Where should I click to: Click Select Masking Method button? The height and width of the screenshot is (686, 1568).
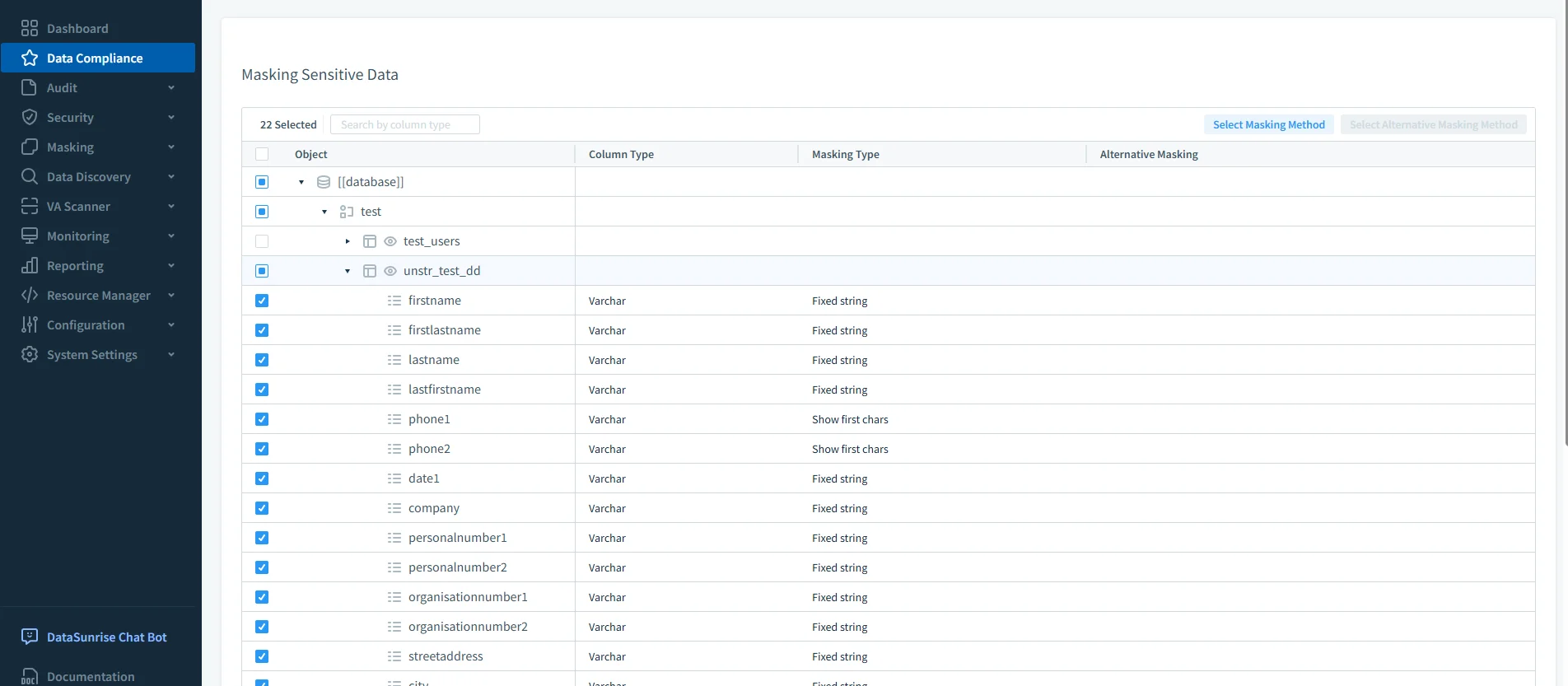coord(1268,124)
